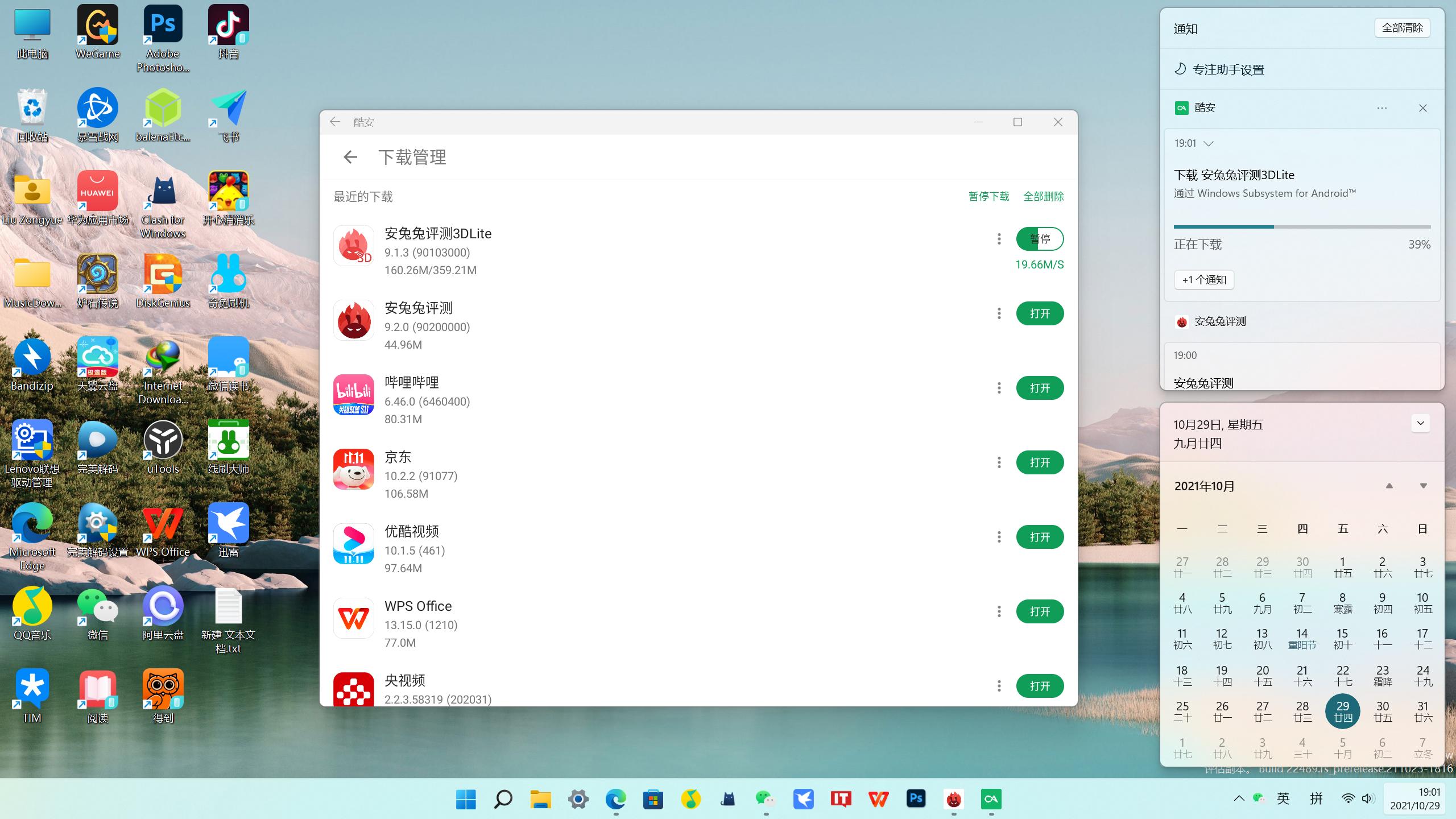Viewport: 1456px width, 819px height.
Task: Click the 暂停下载 link above the download list
Action: 988,196
